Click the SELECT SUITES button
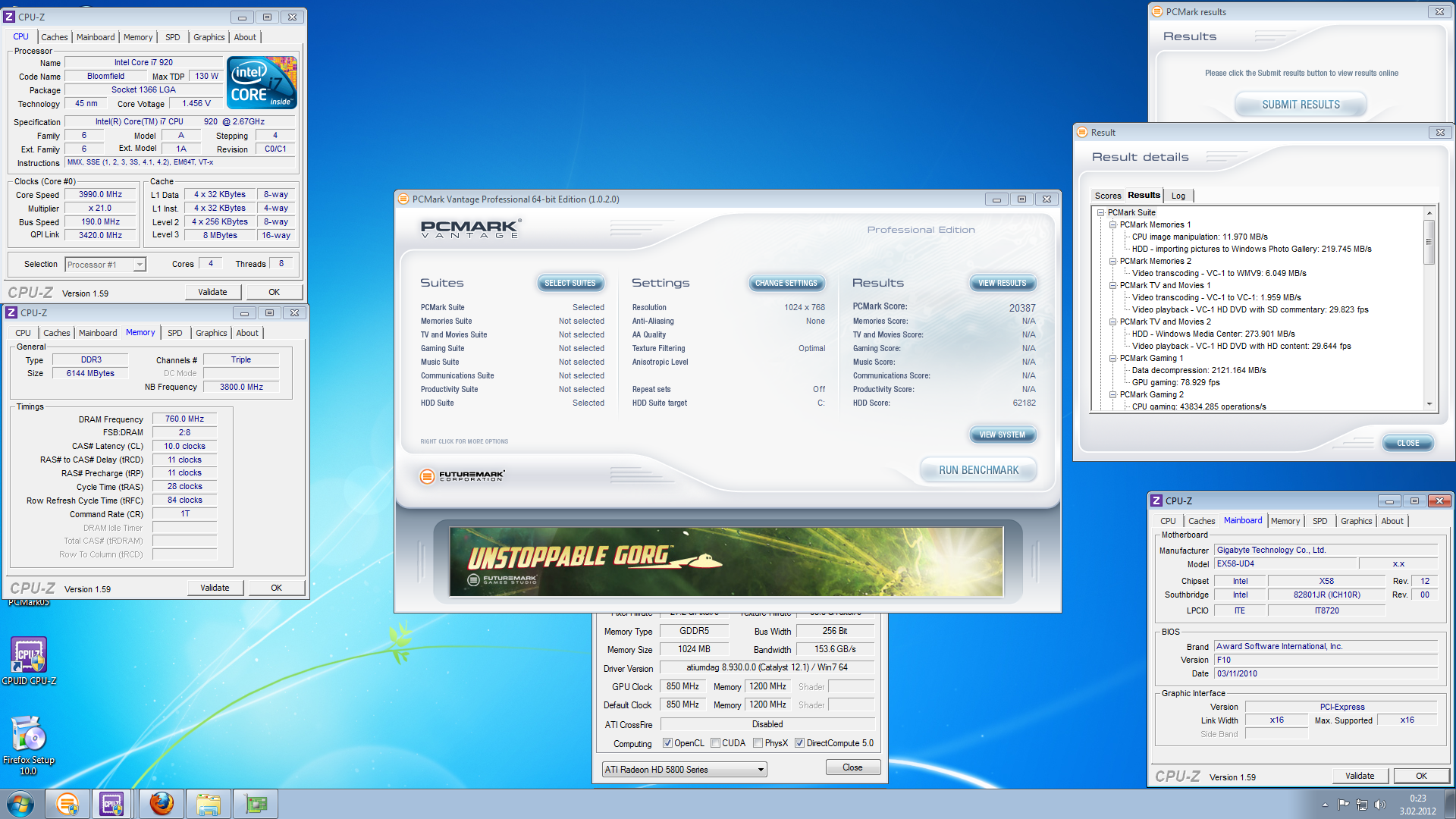 [570, 283]
